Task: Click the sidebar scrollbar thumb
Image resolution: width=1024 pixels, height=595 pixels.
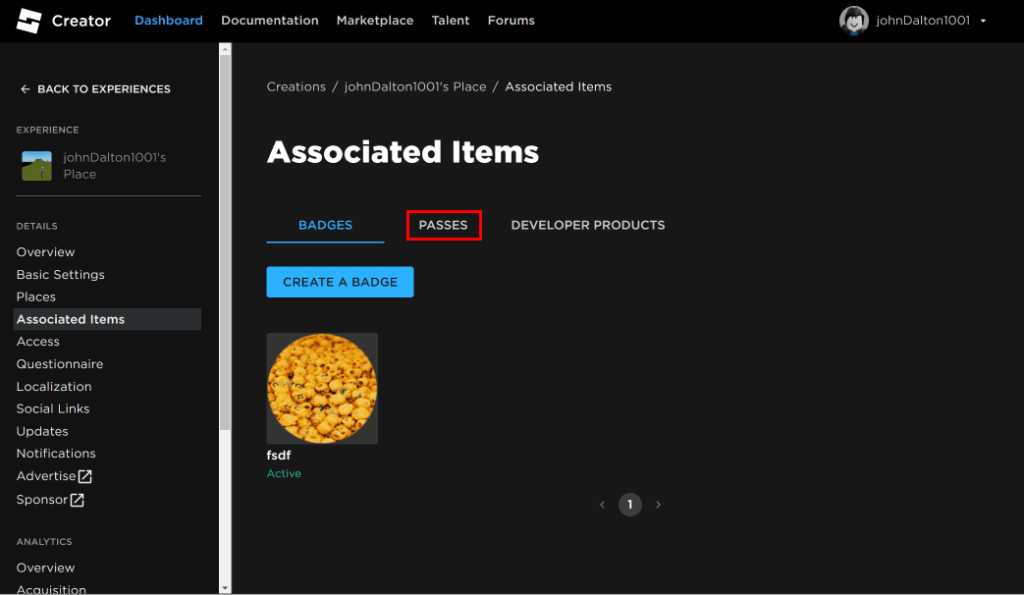Action: [x=225, y=242]
